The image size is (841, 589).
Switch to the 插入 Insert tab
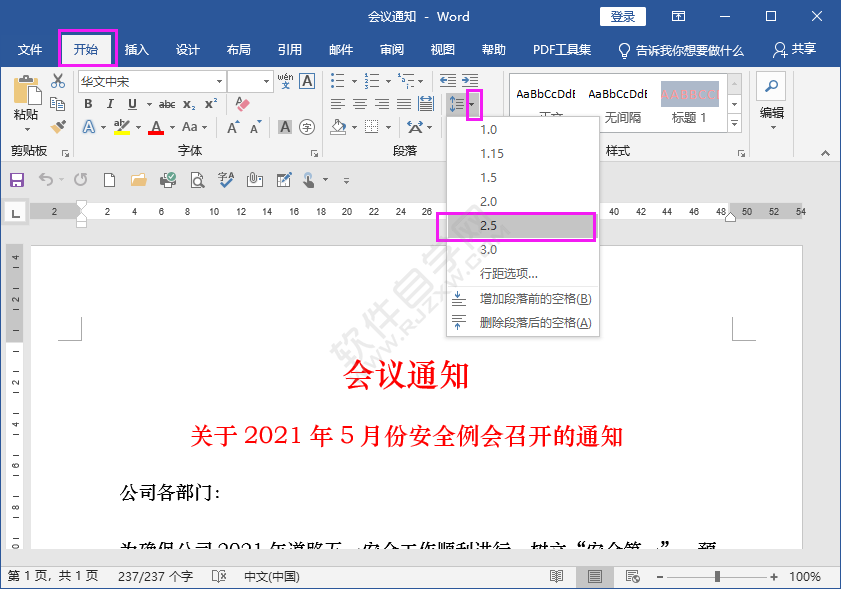137,50
